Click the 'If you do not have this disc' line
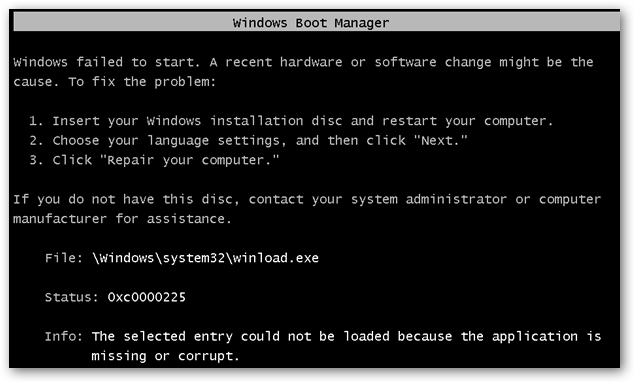This screenshot has height=382, width=634. [307, 199]
